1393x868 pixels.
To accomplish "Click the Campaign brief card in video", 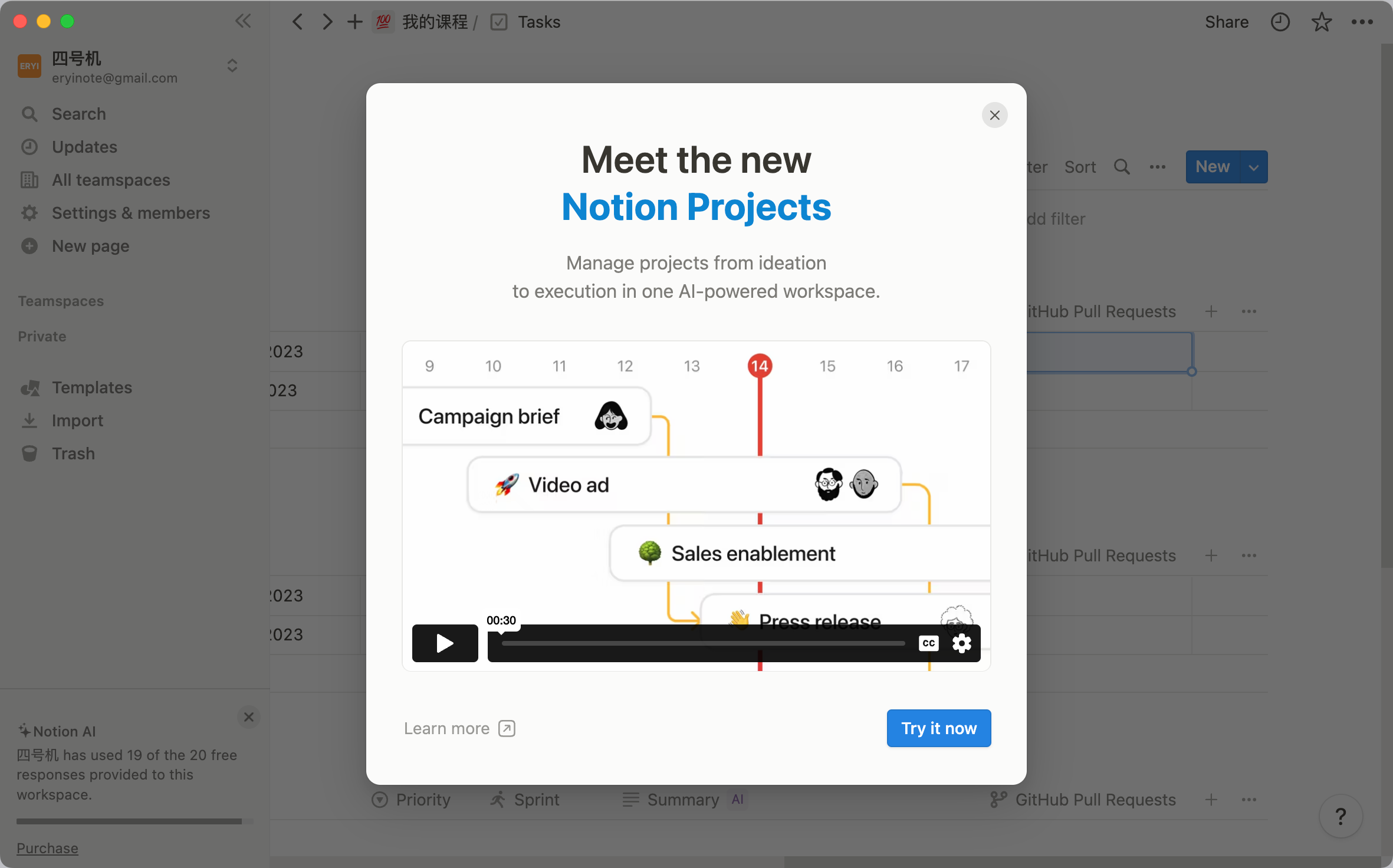I will tap(526, 416).
